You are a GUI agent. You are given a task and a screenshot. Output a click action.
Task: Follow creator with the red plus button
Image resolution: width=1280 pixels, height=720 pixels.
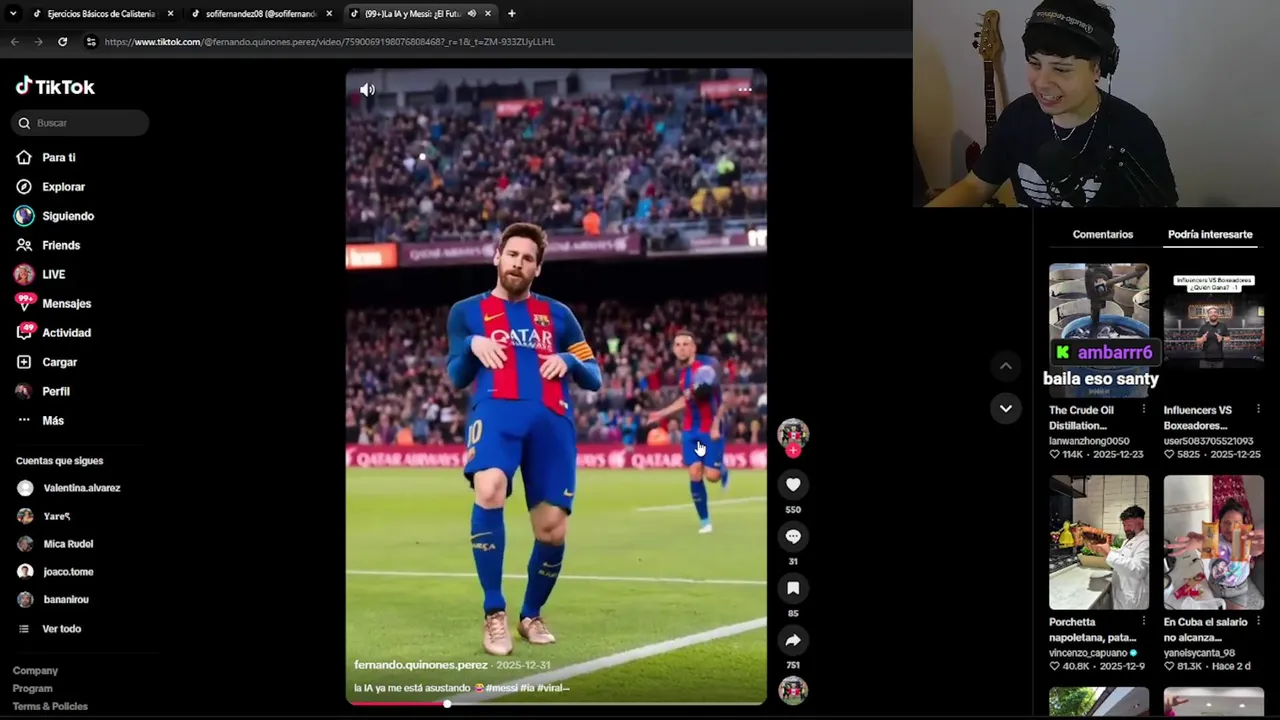click(x=793, y=451)
